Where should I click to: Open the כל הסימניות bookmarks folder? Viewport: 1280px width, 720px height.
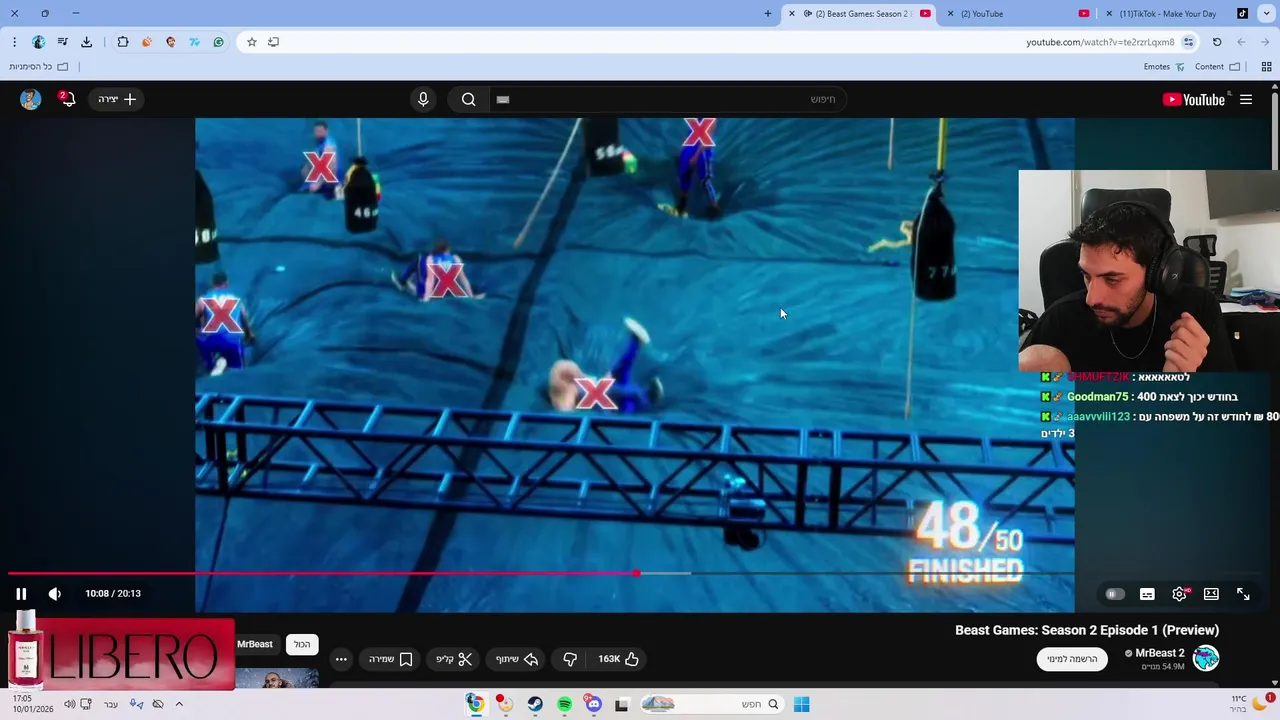(38, 67)
